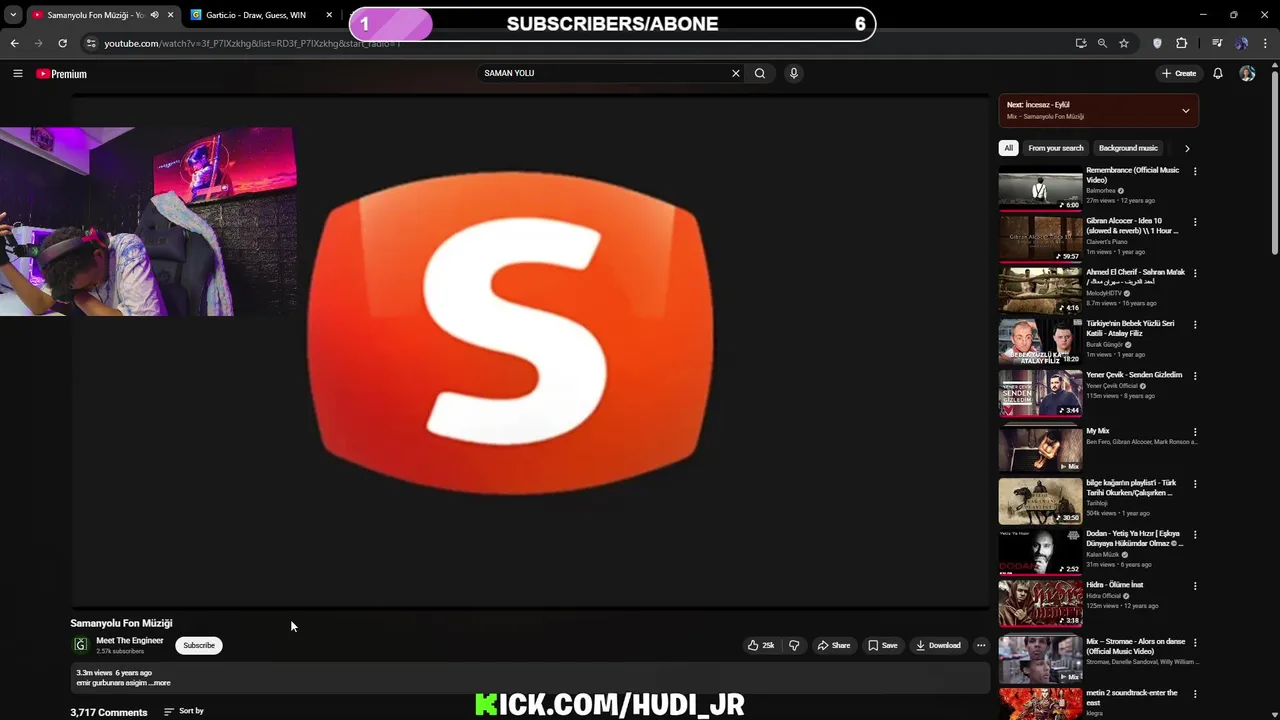
Task: Open options for My Mix row
Action: coord(1195,432)
